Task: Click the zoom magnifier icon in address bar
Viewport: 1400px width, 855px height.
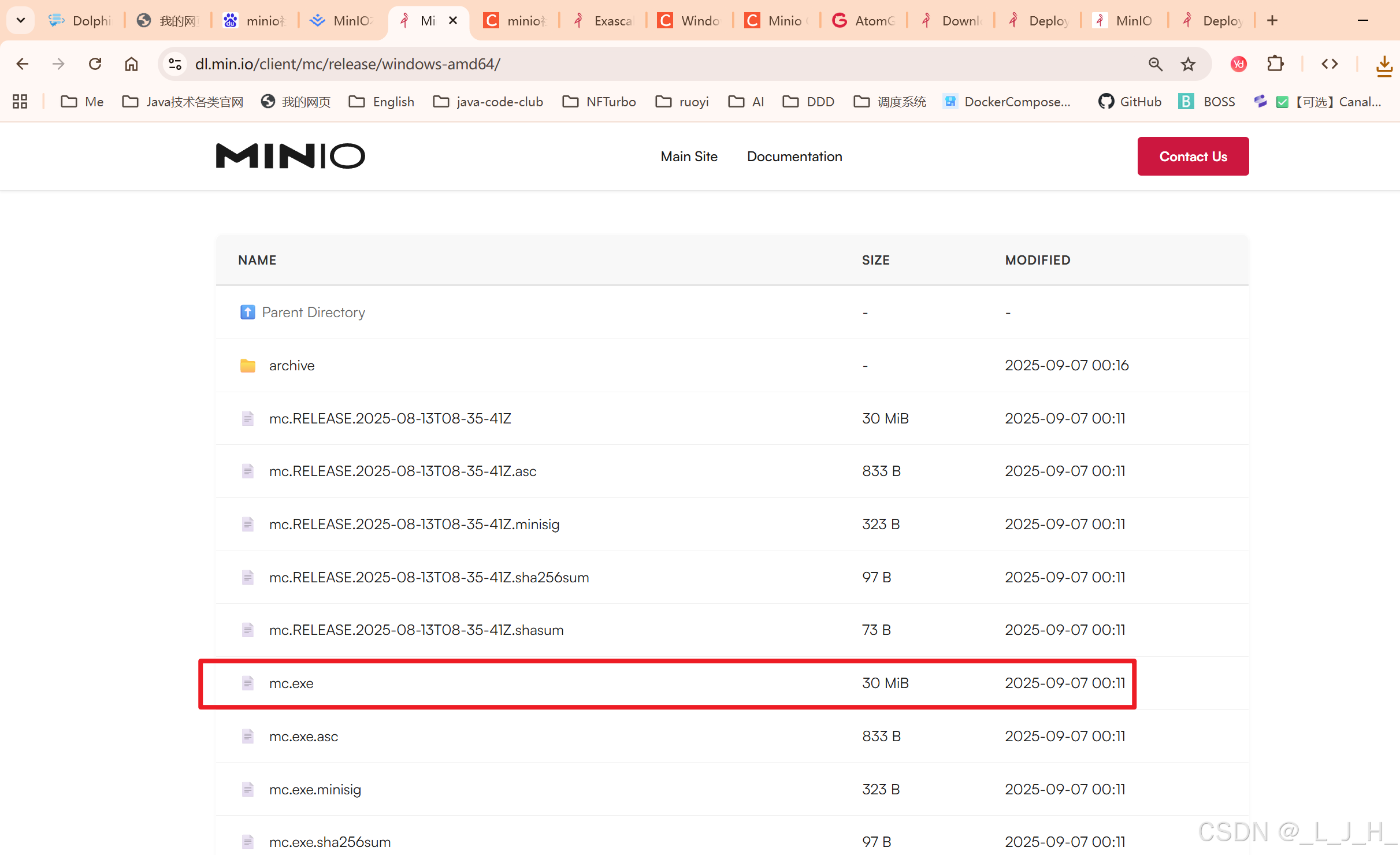Action: 1155,64
